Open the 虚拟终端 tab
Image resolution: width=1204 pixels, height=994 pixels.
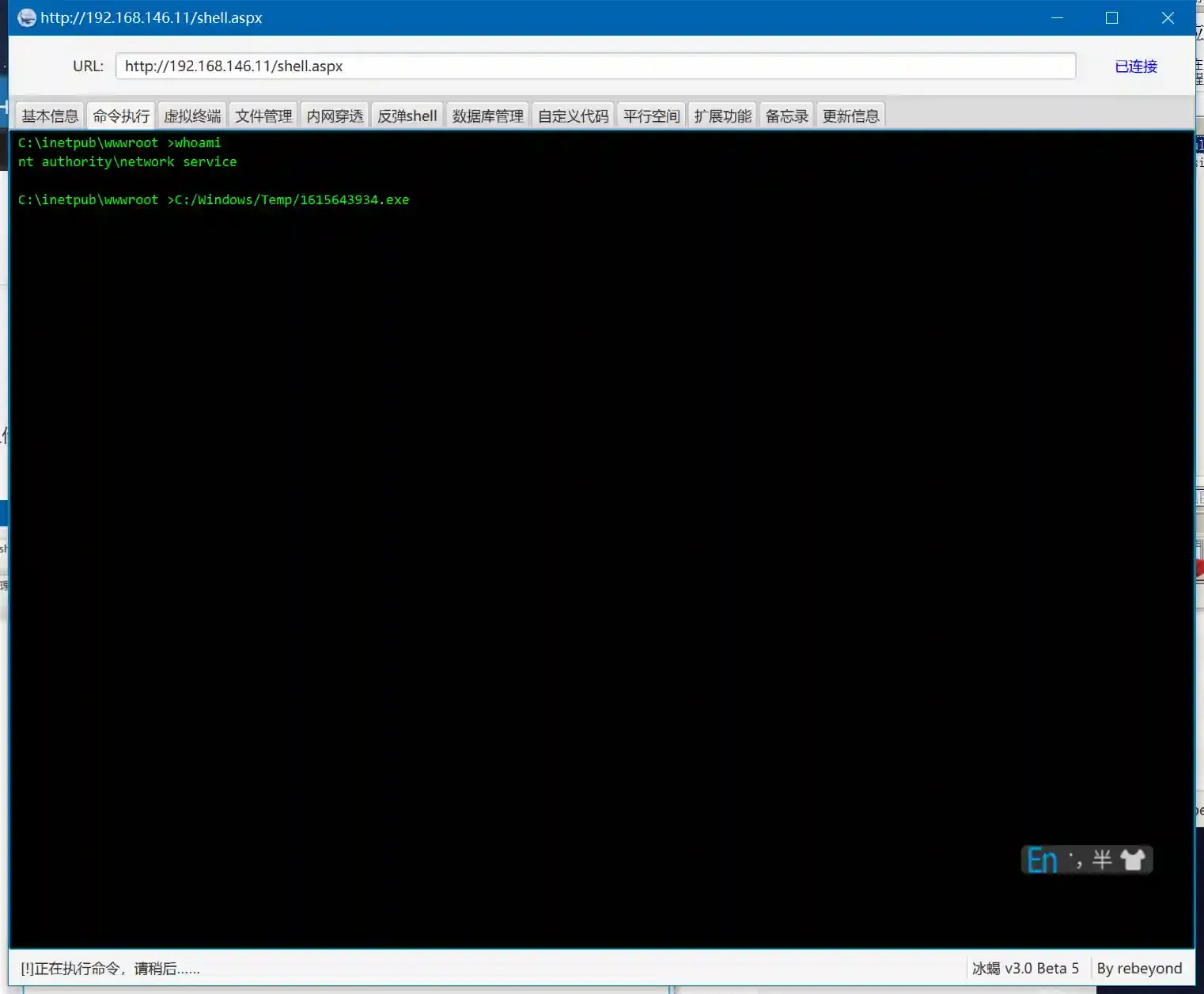[x=192, y=116]
